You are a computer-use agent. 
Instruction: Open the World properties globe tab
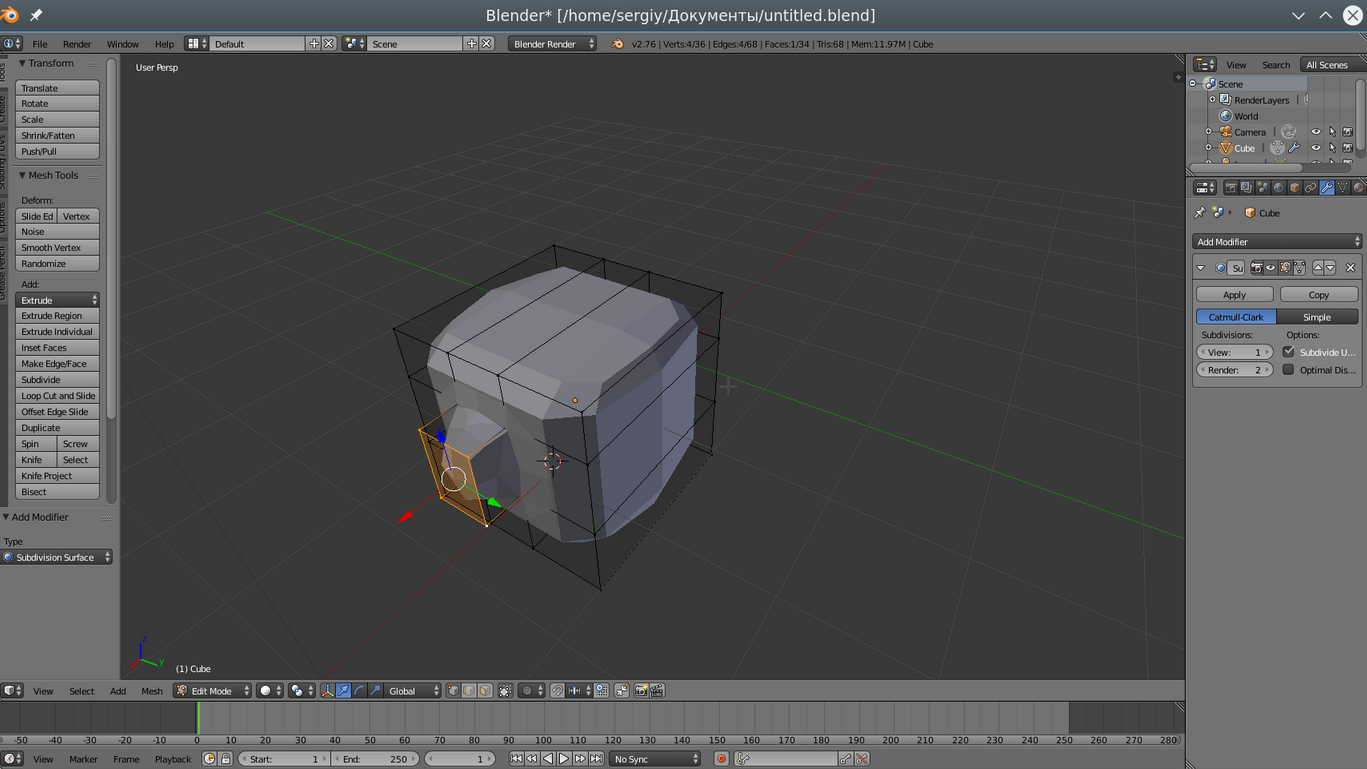coord(1279,188)
